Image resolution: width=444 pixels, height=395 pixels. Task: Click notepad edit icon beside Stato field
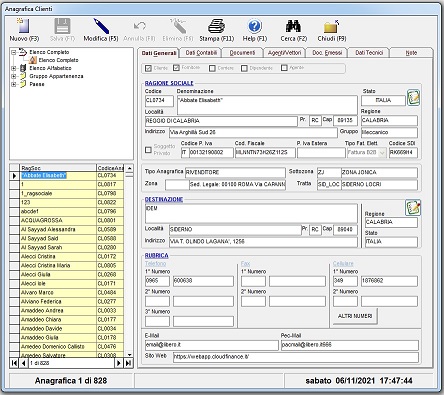click(x=413, y=98)
